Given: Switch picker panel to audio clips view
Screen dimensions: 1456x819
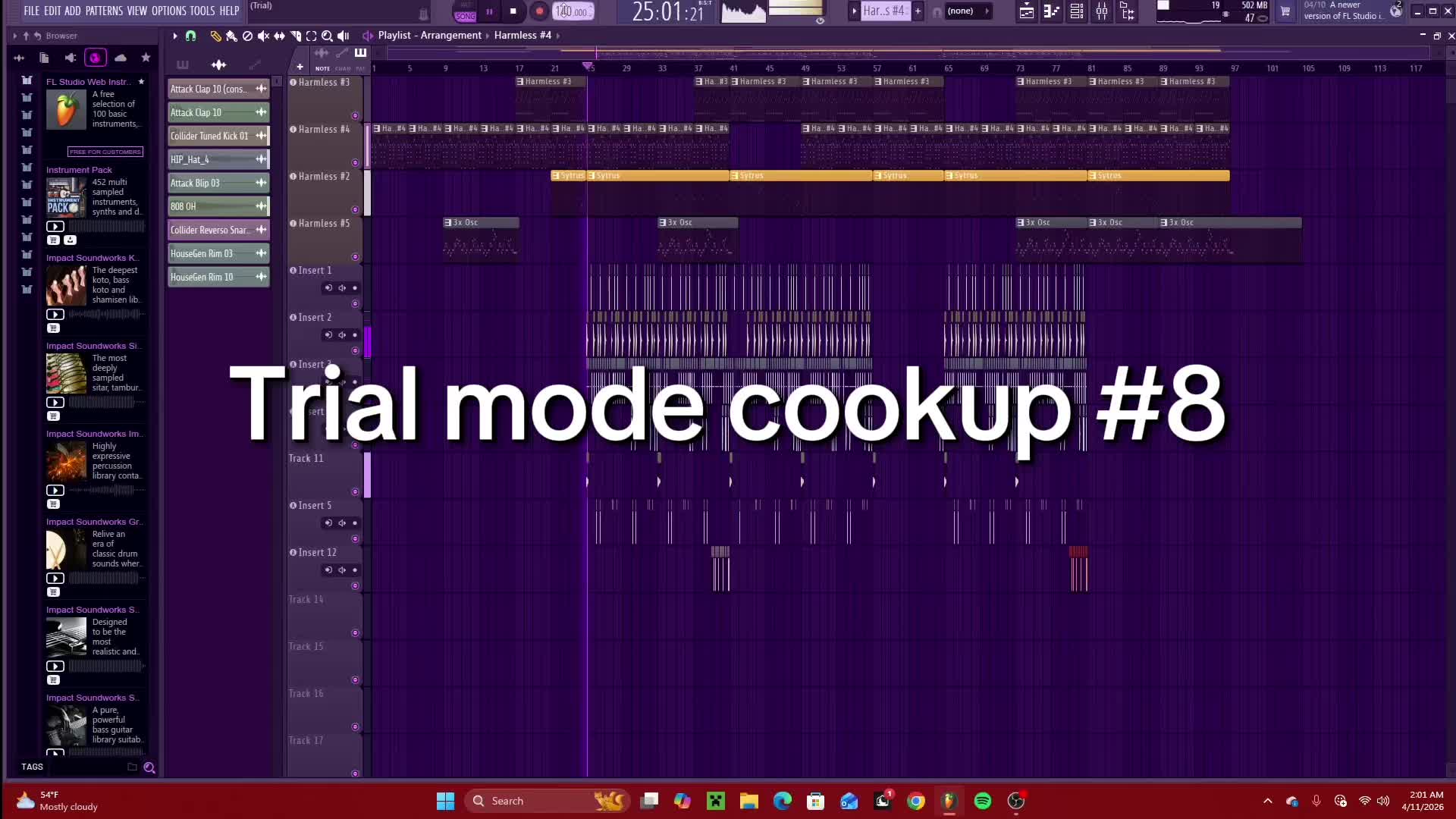Looking at the screenshot, I should 219,64.
